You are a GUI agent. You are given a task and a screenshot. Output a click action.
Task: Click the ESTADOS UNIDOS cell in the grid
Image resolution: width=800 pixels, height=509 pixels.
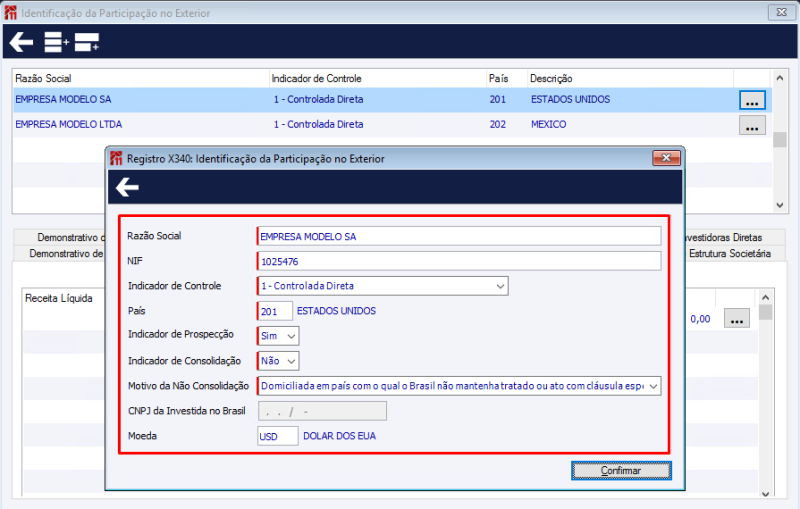click(x=570, y=99)
